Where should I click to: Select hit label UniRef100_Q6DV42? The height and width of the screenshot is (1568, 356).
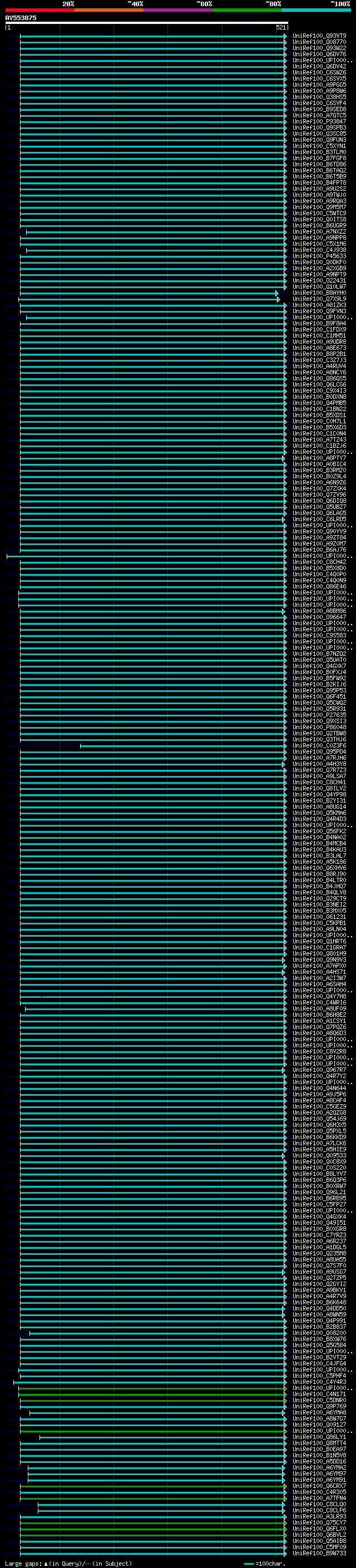(319, 66)
